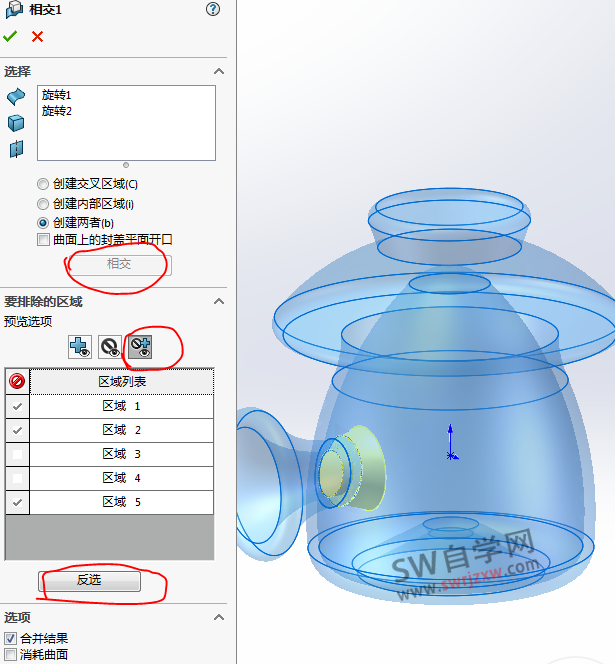Viewport: 615px width, 664px height.
Task: Click the third preview option icon
Action: (139, 346)
